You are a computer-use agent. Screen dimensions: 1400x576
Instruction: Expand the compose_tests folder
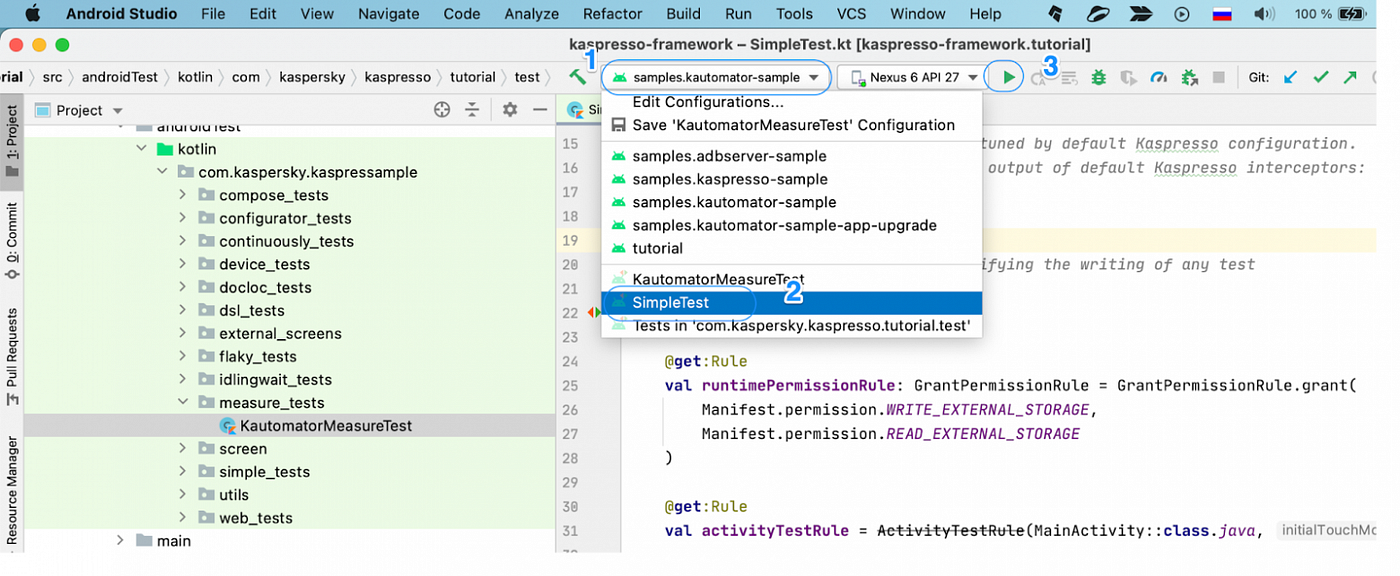click(183, 195)
